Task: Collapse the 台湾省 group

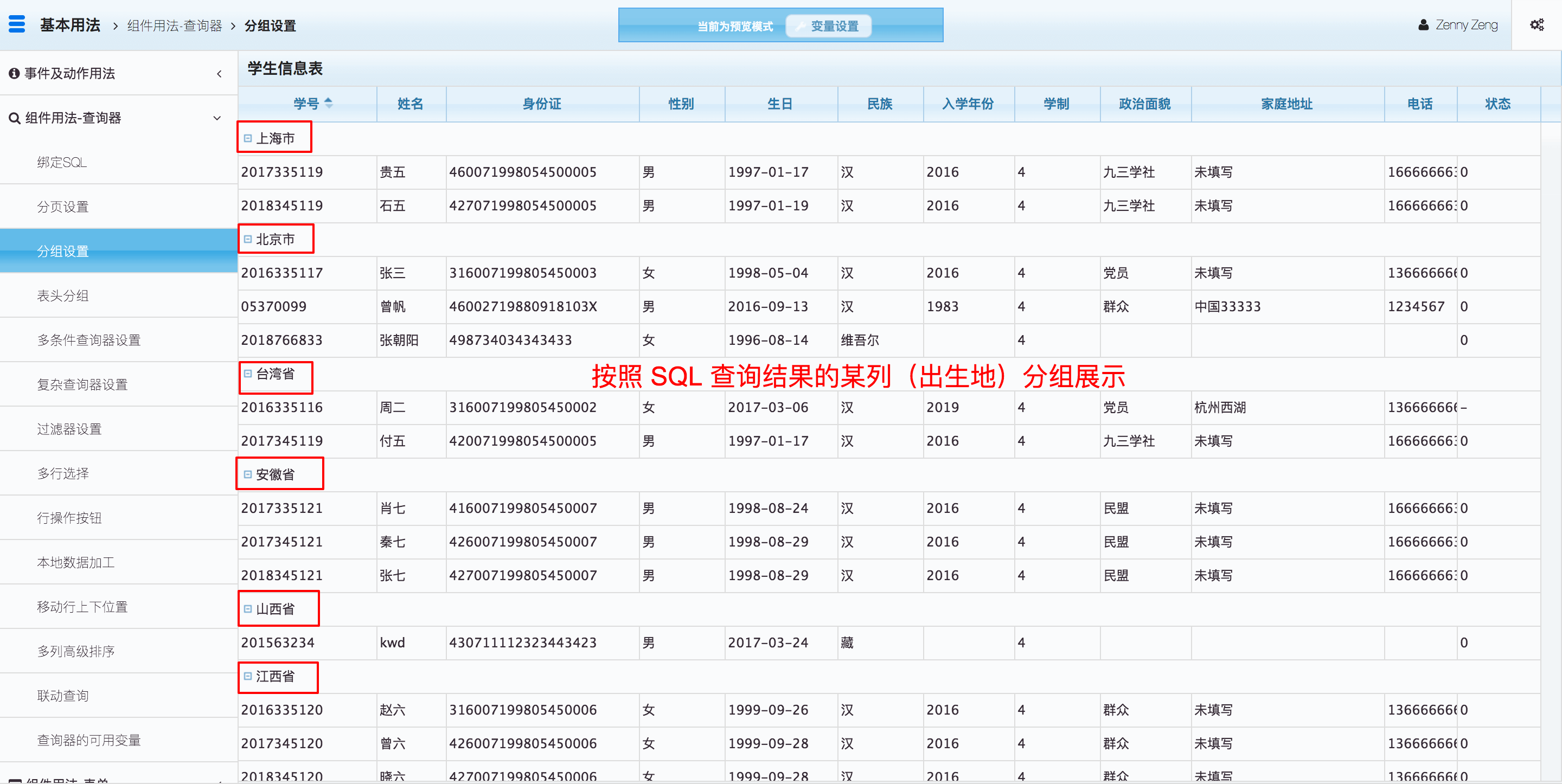Action: [x=247, y=374]
